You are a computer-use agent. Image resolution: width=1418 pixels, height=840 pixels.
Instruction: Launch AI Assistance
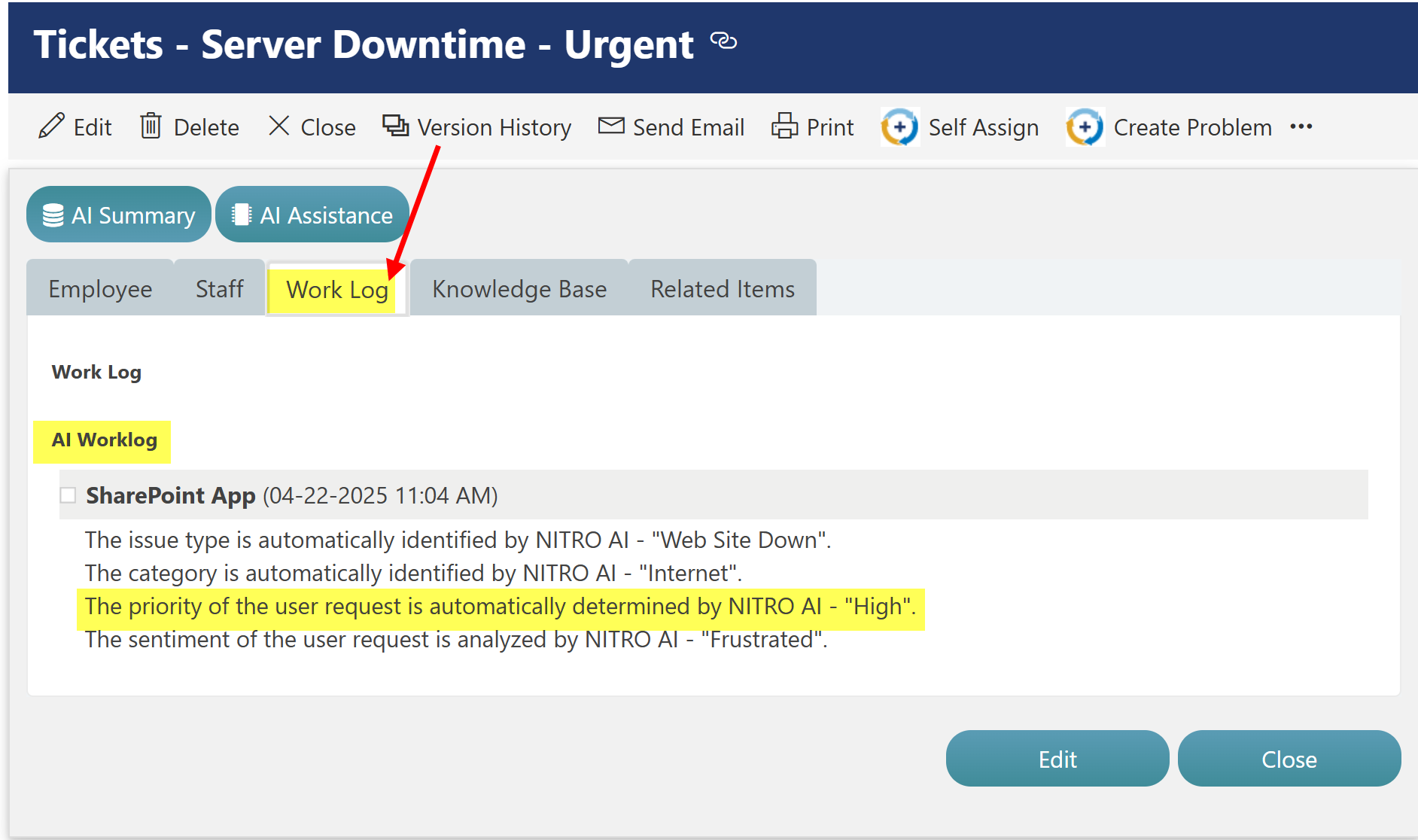(312, 215)
